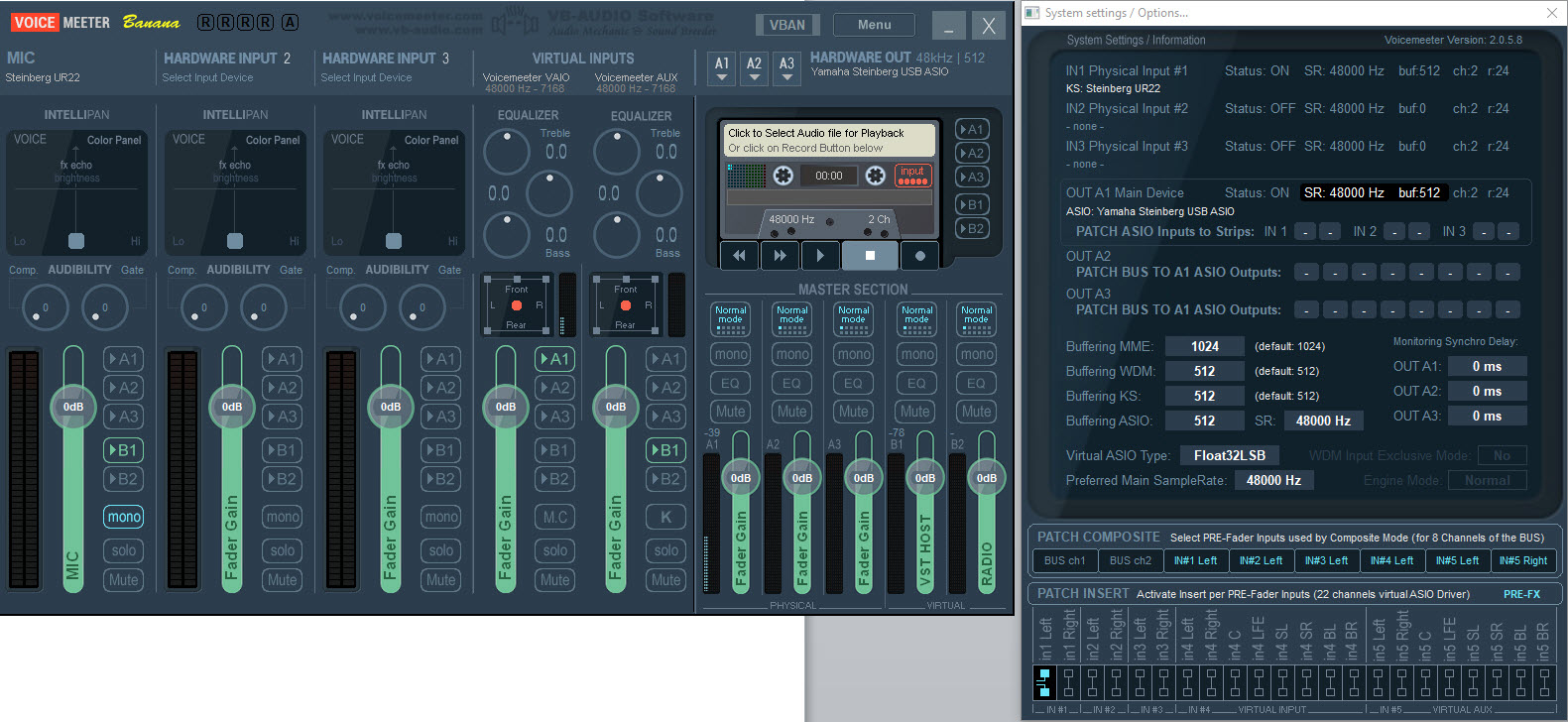The image size is (1568, 722).
Task: Solo the MIC strip
Action: (x=124, y=550)
